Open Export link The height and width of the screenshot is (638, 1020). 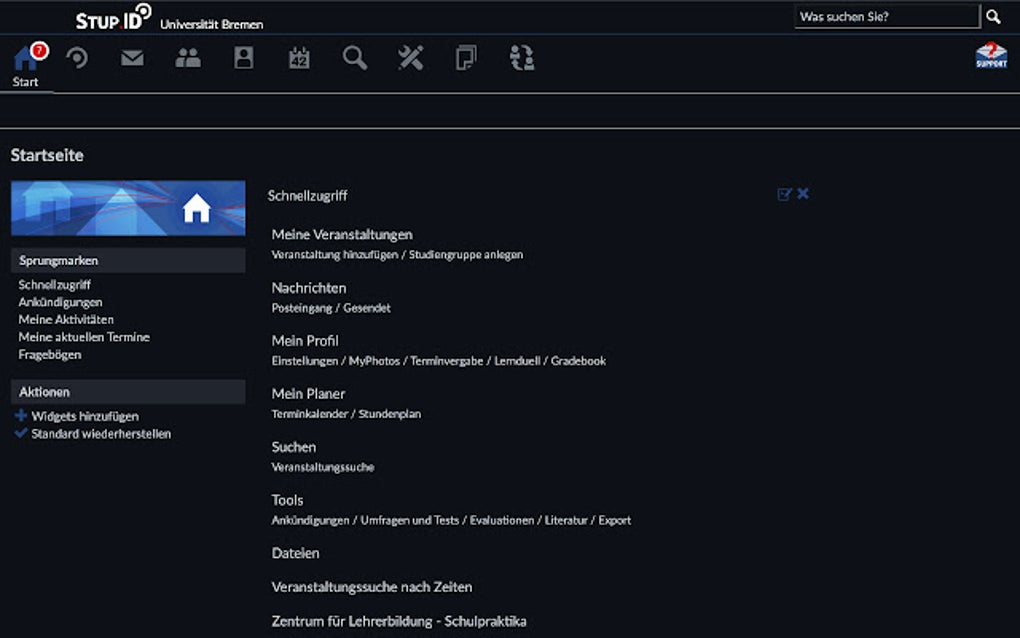[615, 521]
